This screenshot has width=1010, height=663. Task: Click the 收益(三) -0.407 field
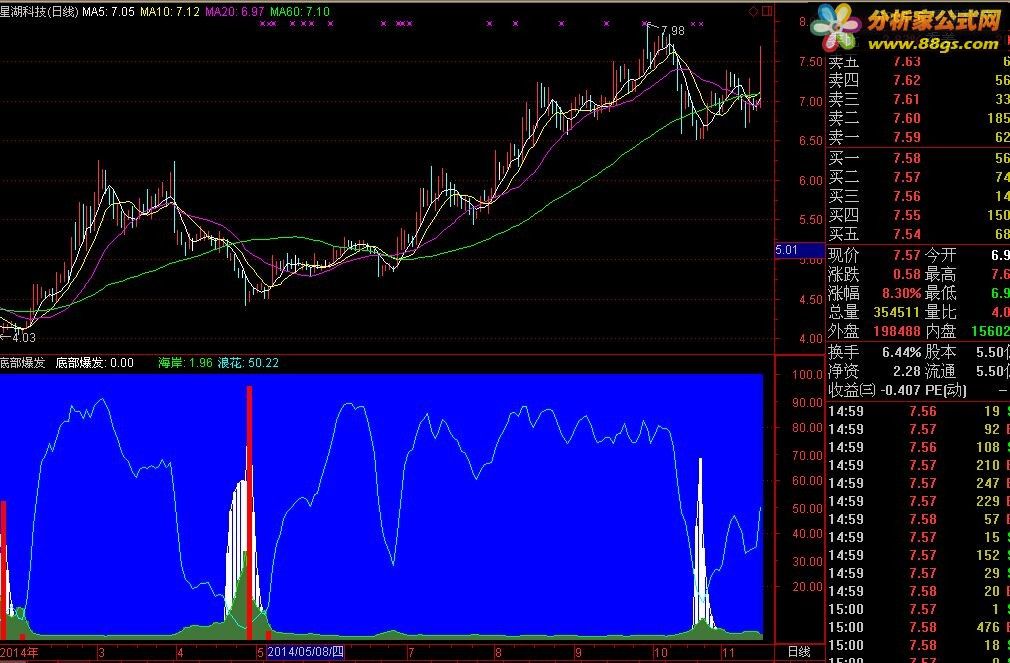pyautogui.click(x=875, y=390)
